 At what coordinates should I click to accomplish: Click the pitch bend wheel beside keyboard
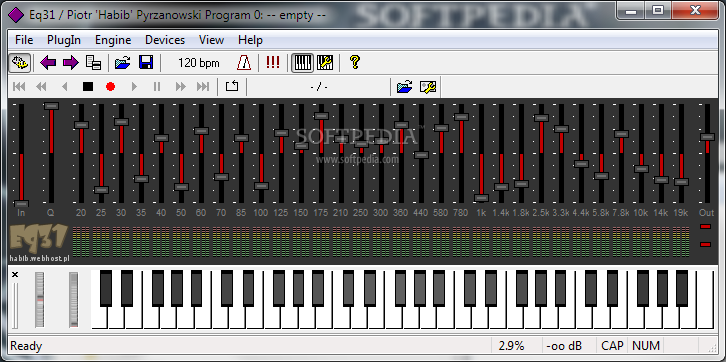(x=40, y=300)
